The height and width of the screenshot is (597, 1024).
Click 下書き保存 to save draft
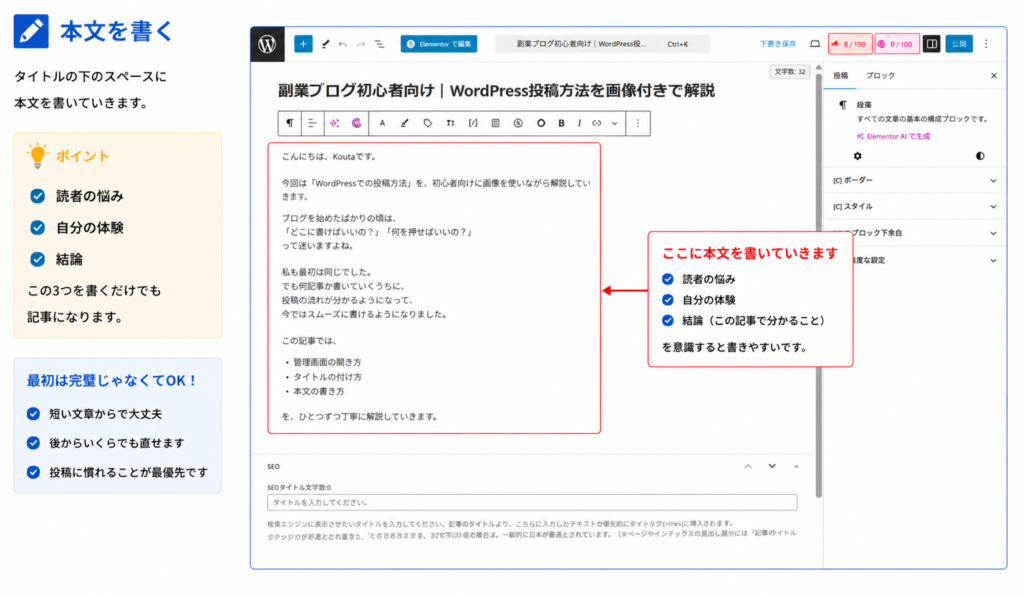coord(778,44)
